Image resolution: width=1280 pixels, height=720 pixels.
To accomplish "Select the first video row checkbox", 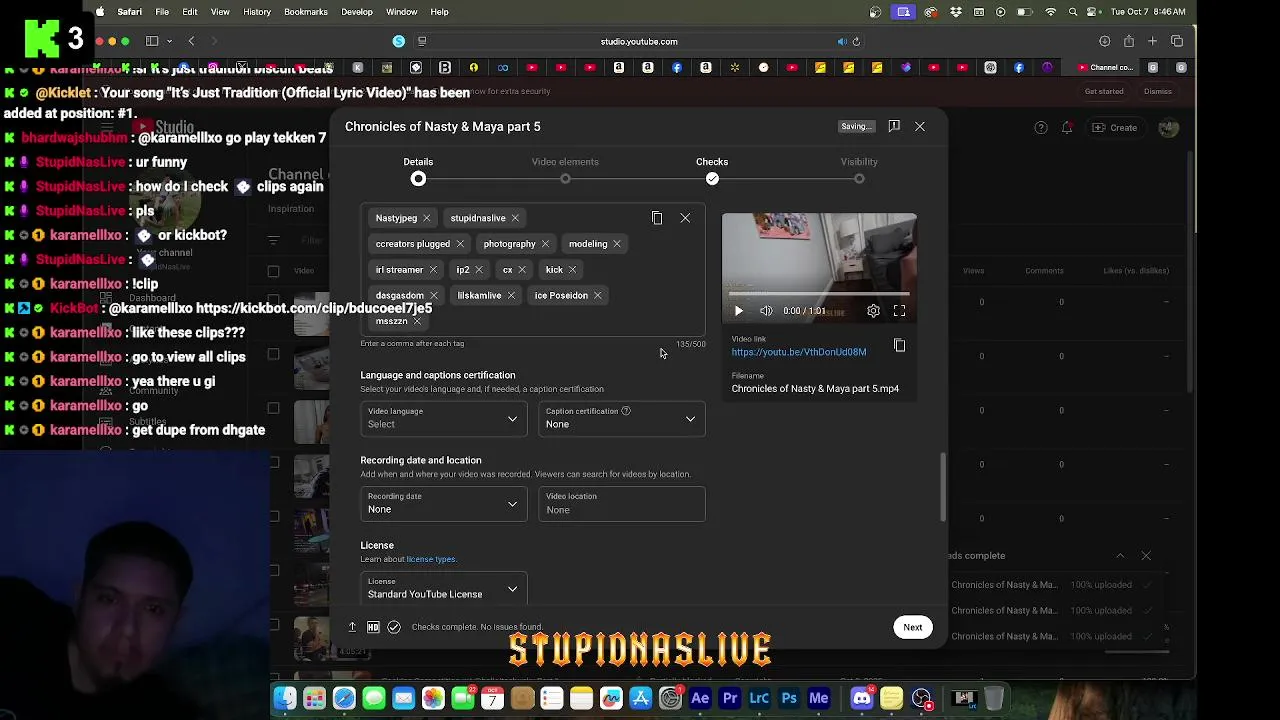I will pos(273,302).
